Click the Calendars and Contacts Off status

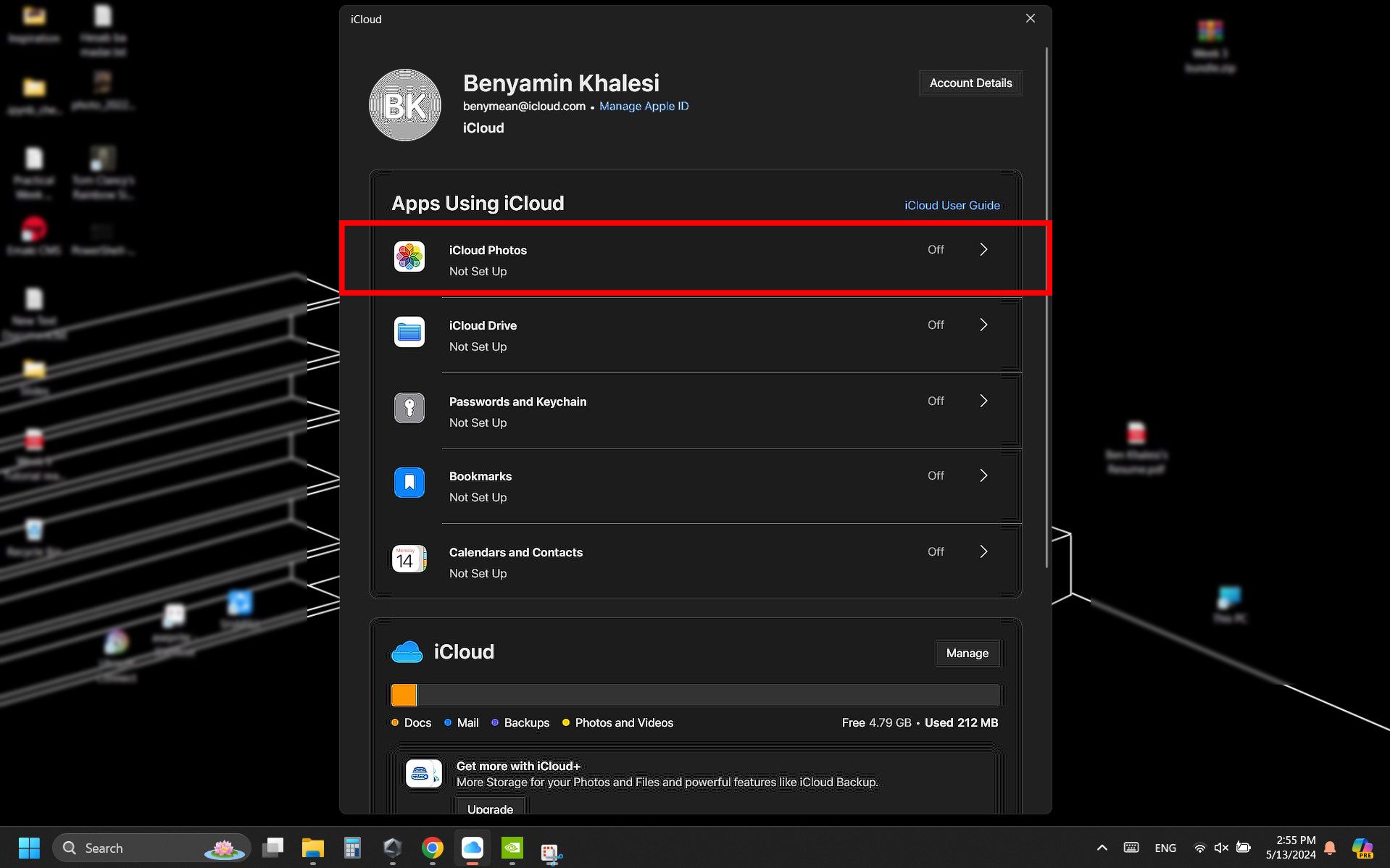coord(936,551)
